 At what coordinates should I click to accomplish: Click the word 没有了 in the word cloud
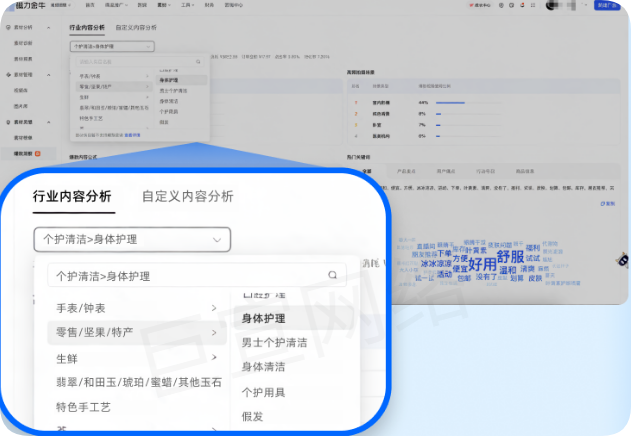pyautogui.click(x=486, y=277)
